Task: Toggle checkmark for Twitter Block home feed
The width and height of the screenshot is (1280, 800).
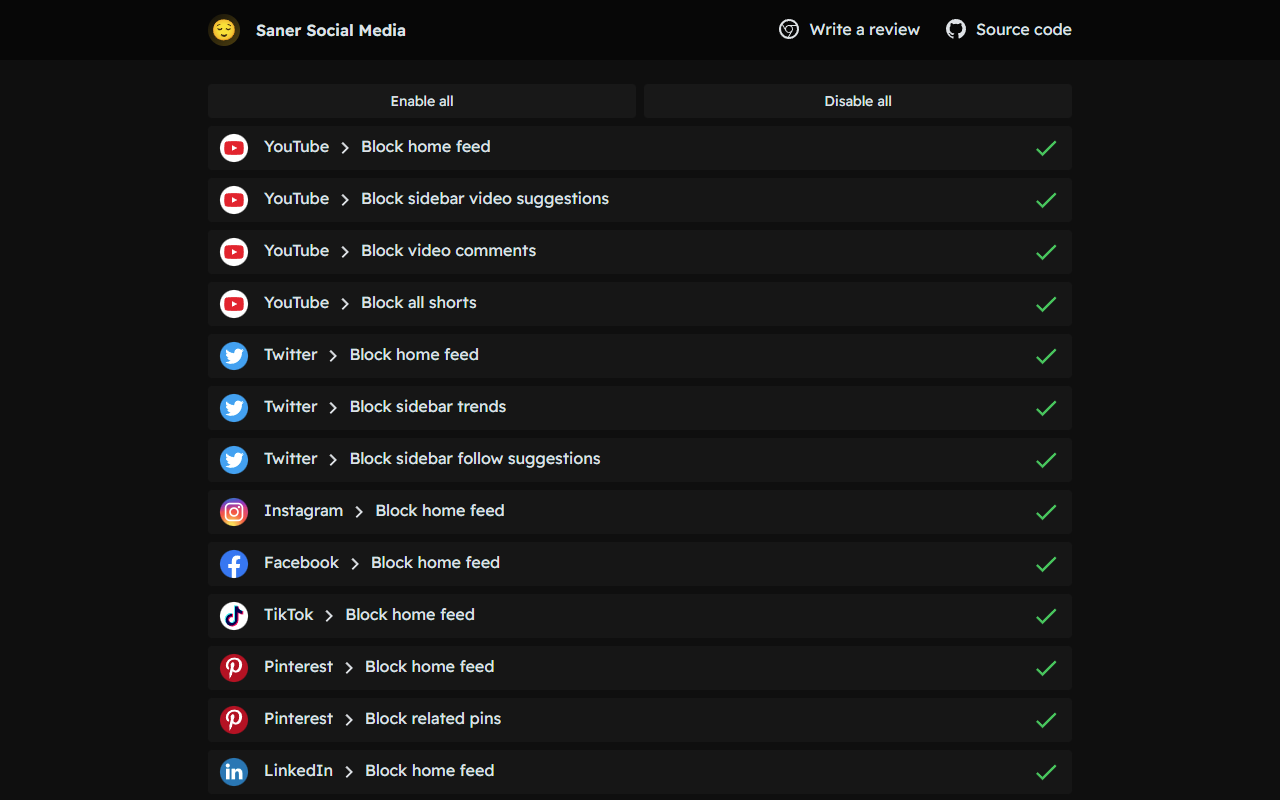Action: [x=1046, y=356]
